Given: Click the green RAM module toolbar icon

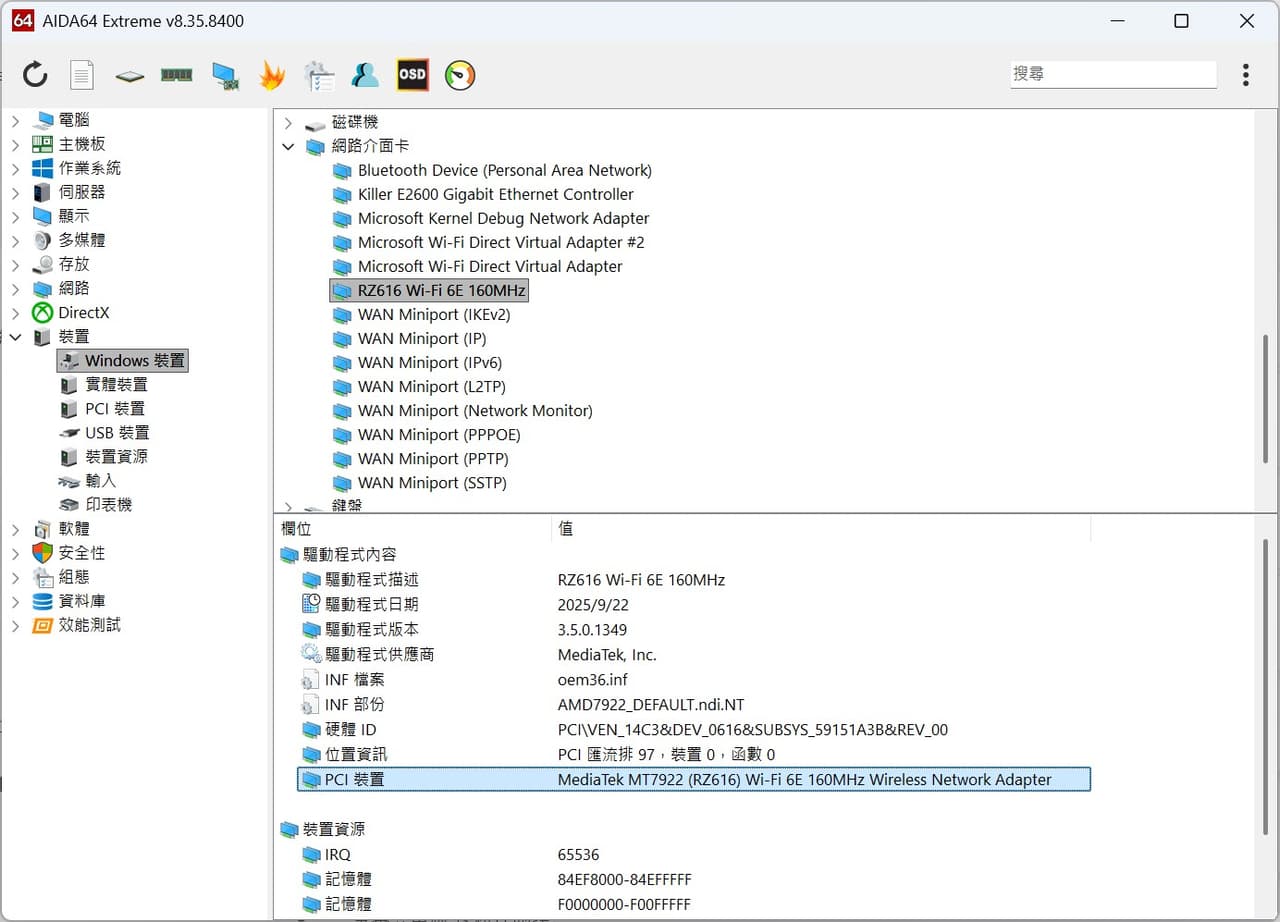Looking at the screenshot, I should tap(176, 75).
